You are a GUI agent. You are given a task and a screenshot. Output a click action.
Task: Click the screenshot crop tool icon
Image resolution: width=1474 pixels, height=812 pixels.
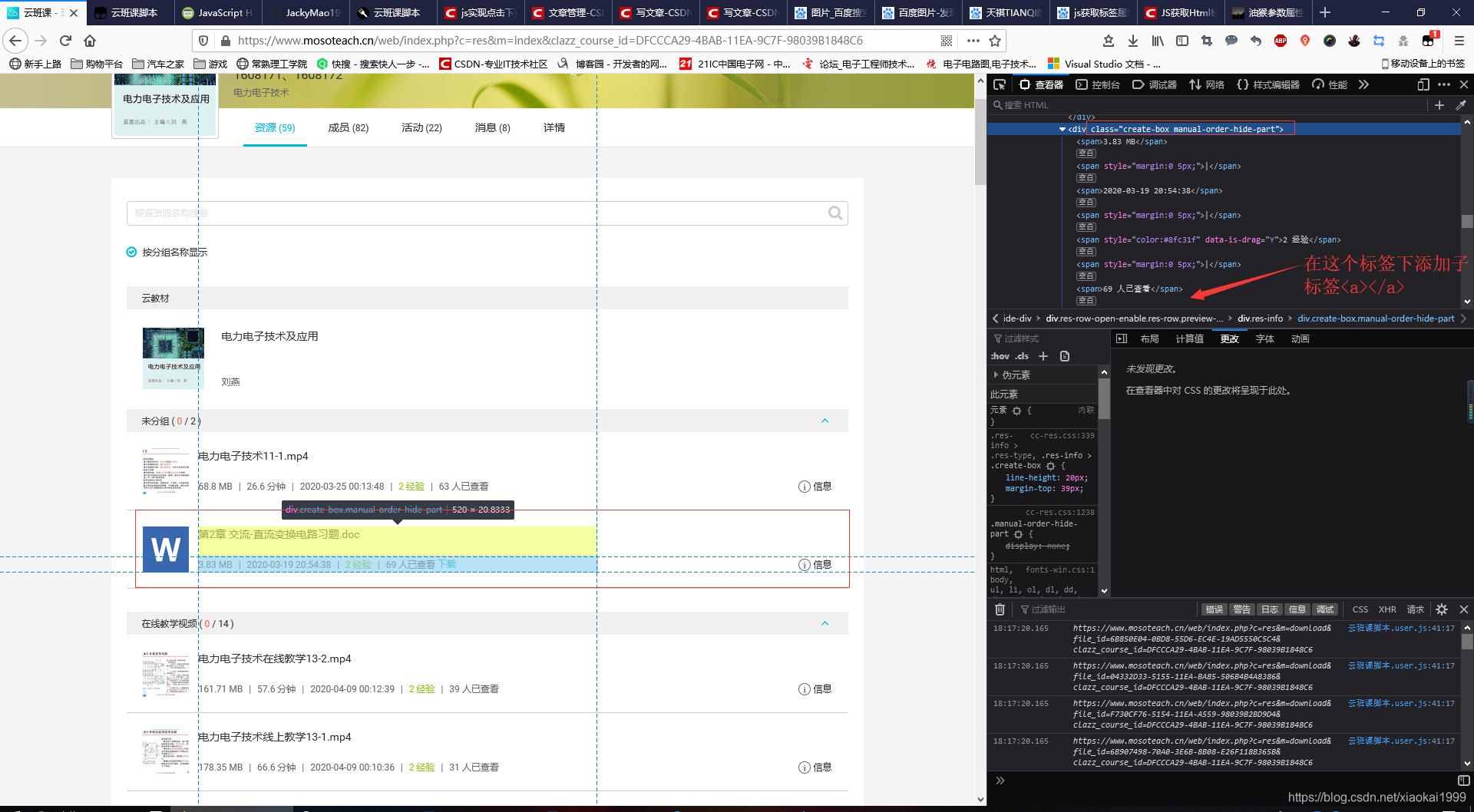[1207, 41]
